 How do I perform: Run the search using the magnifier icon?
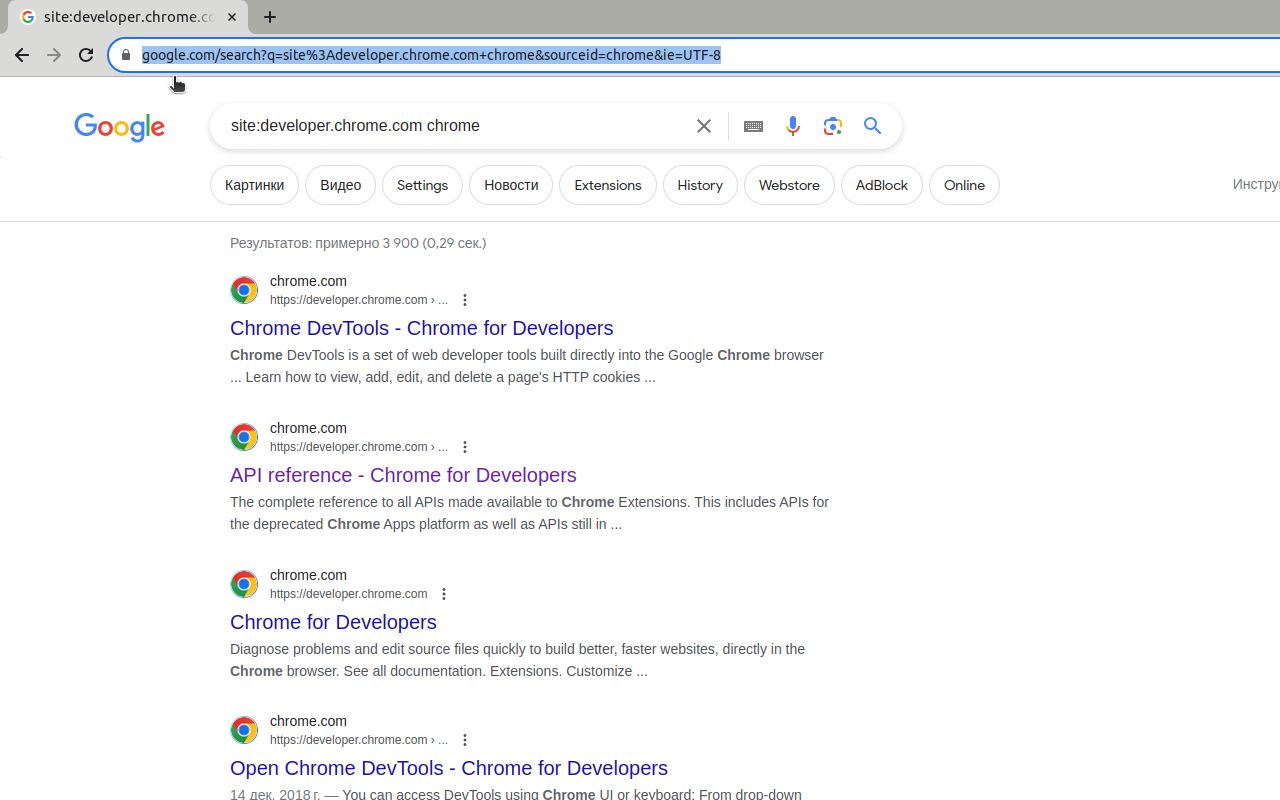(x=871, y=126)
